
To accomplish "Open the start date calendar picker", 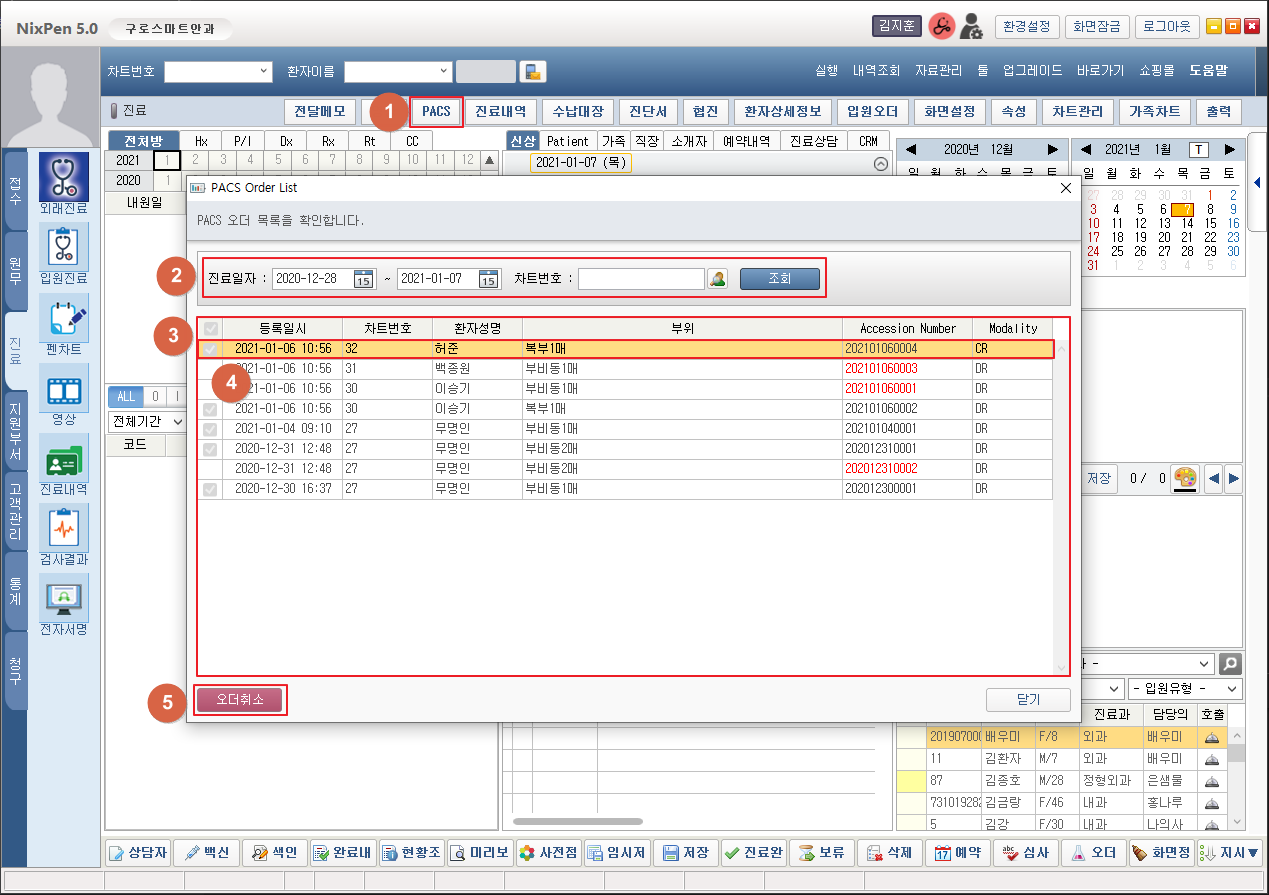I will tap(363, 279).
